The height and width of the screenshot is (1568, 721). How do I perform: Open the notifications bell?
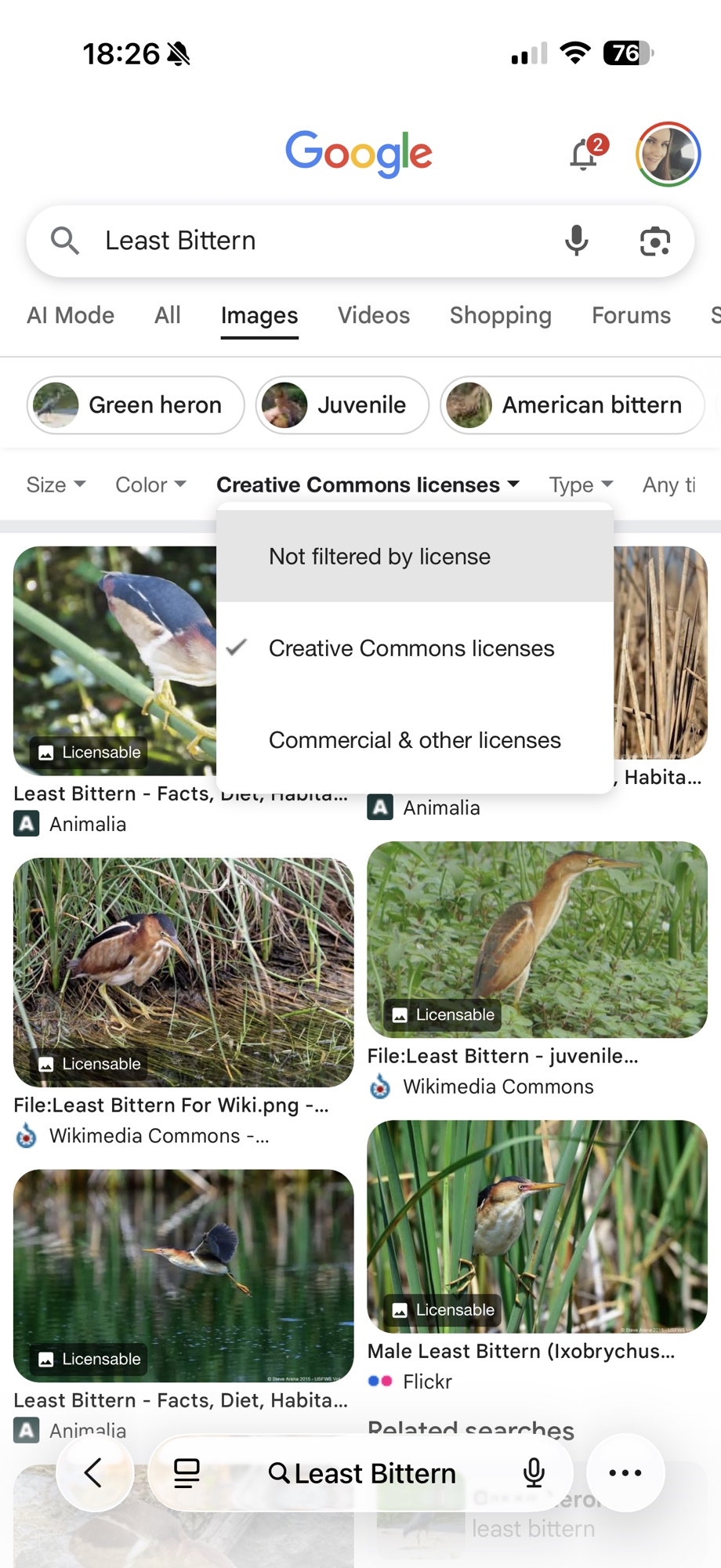tap(584, 154)
